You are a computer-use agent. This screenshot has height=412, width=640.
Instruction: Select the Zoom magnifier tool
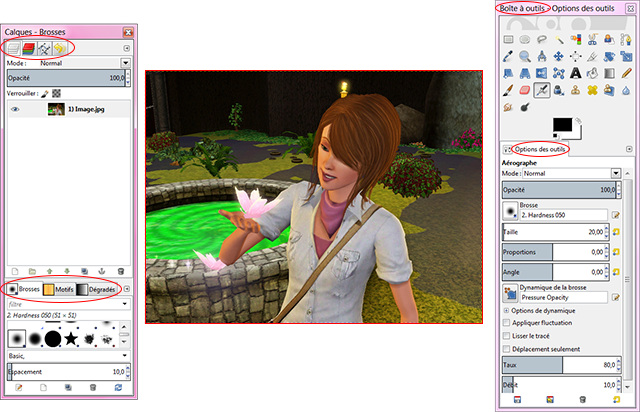pos(525,56)
